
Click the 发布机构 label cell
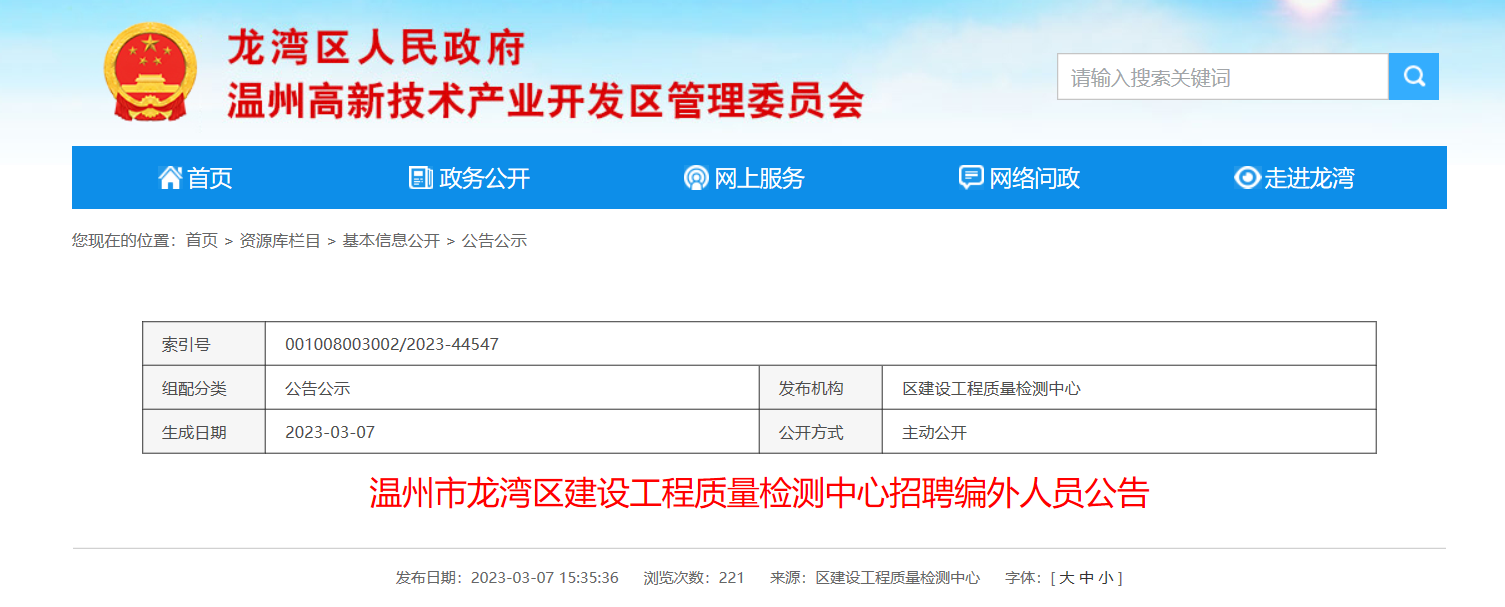click(x=821, y=388)
